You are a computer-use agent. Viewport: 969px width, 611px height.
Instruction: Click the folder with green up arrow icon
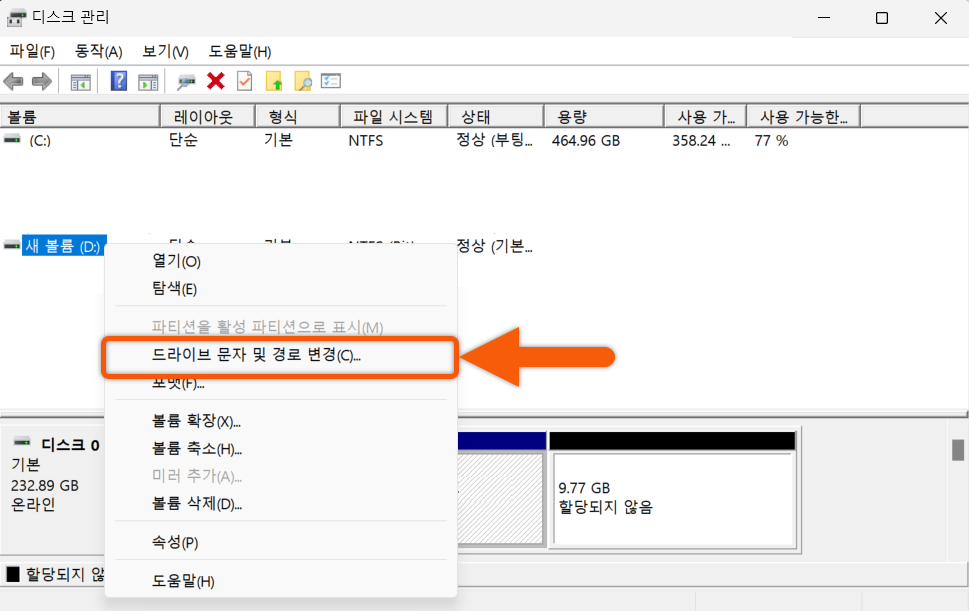pyautogui.click(x=276, y=81)
